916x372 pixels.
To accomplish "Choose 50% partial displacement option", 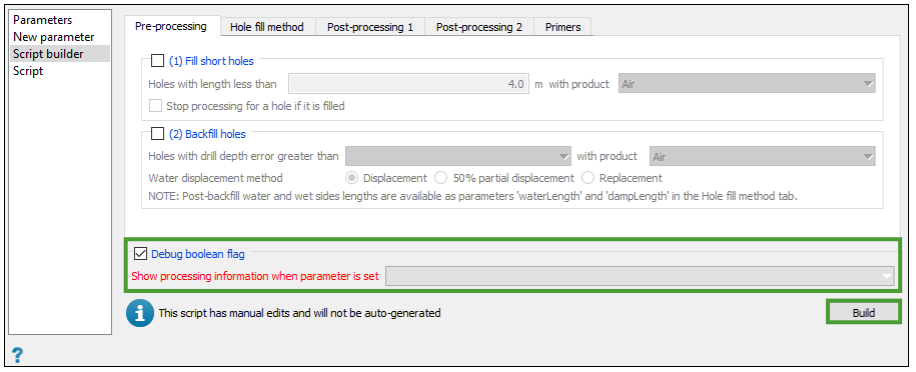I will click(441, 178).
